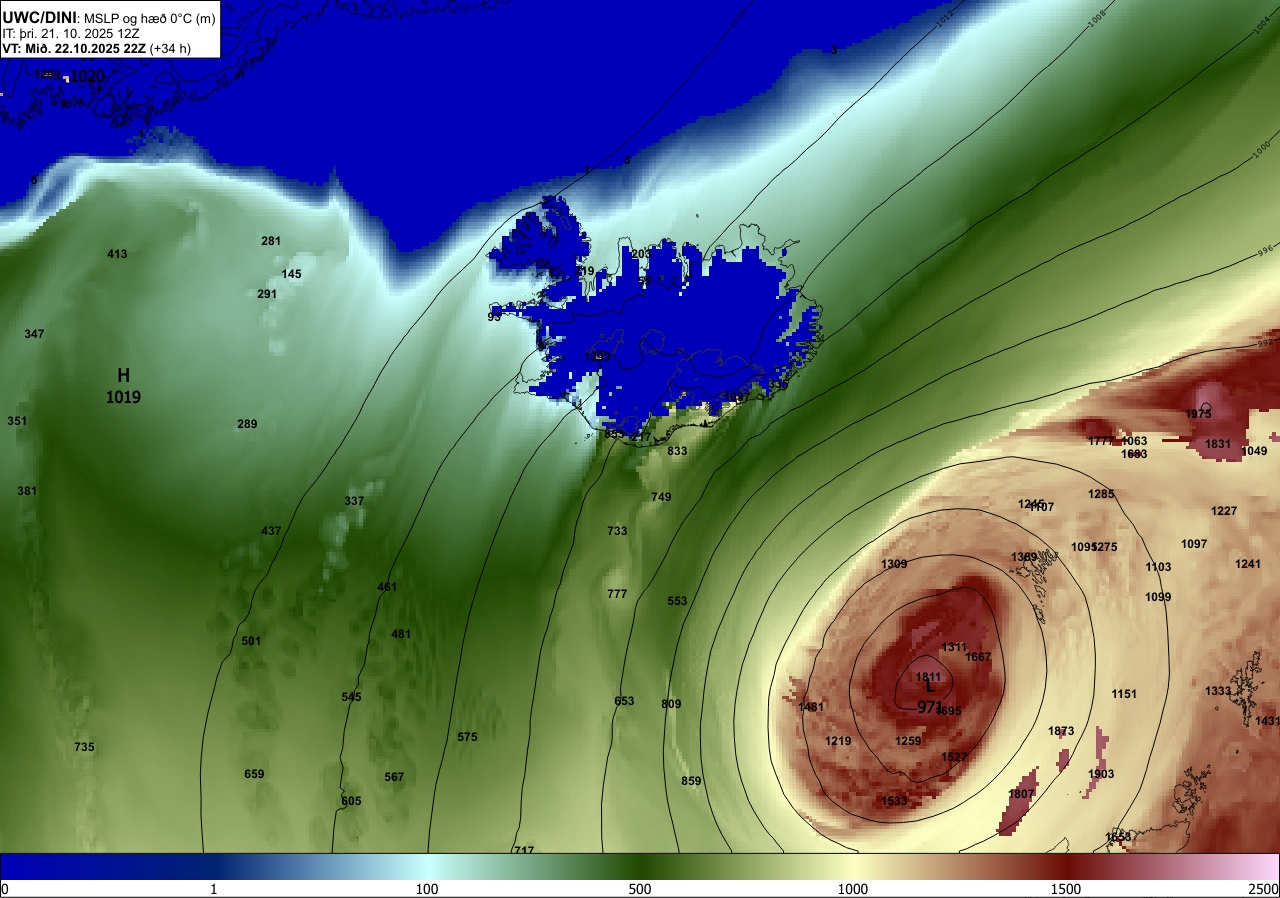
Task: Click the H high-pressure marker
Action: 124,375
